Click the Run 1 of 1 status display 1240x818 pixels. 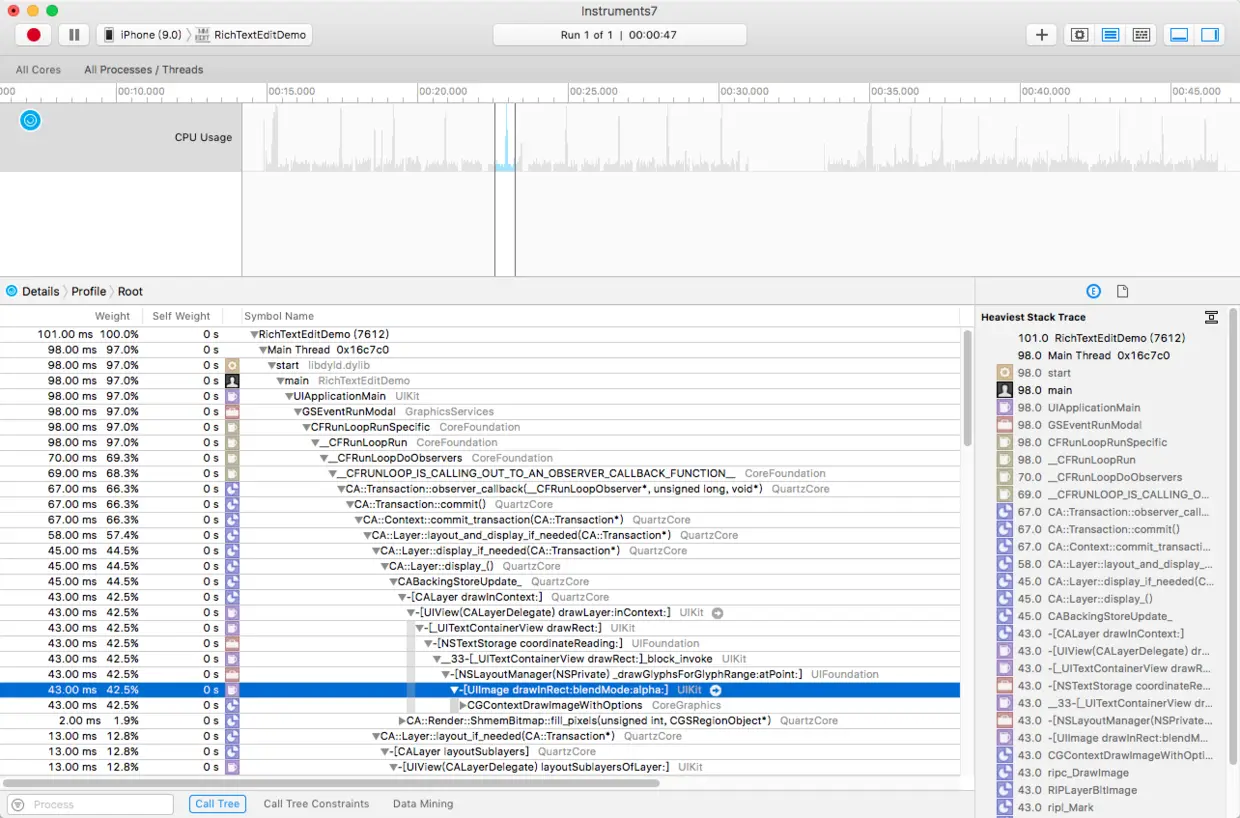[619, 35]
